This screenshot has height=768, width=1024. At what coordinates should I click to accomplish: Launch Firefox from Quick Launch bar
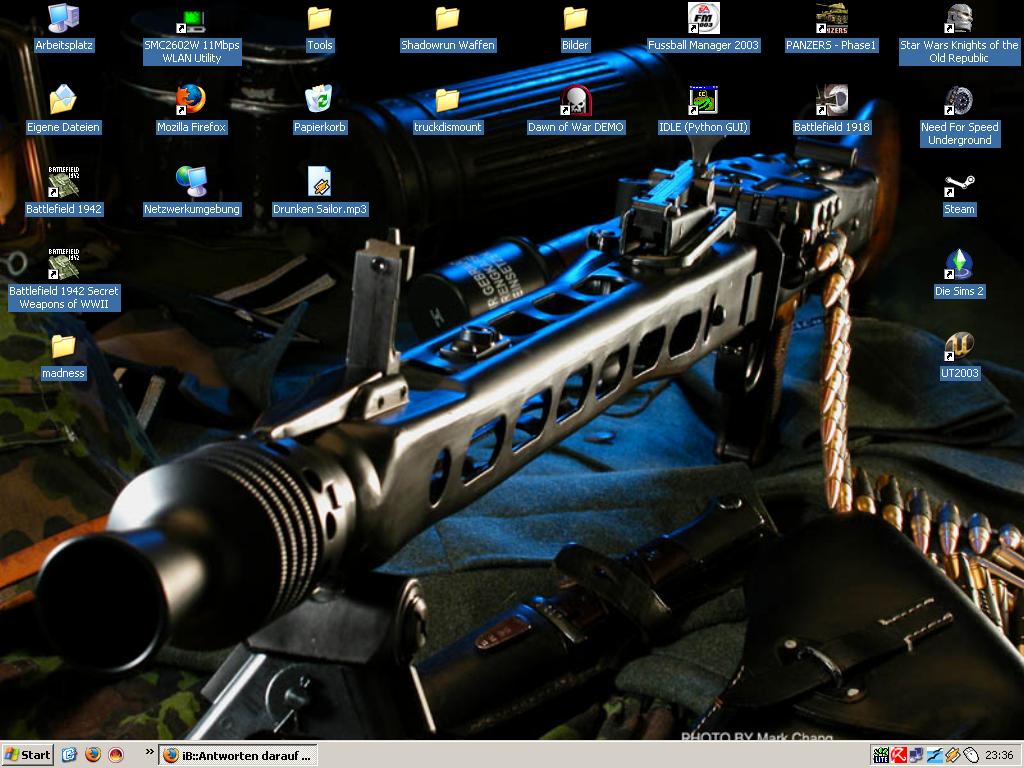pos(93,755)
